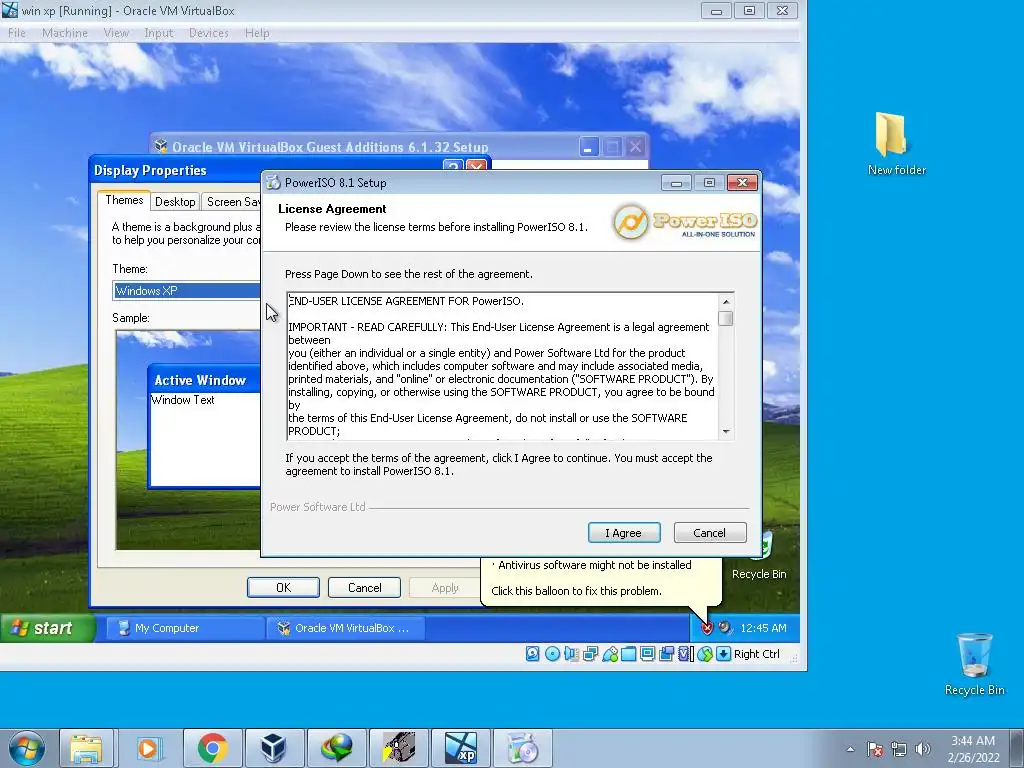Click the license agreement scrollbar thumb
This screenshot has width=1024, height=768.
(x=725, y=318)
